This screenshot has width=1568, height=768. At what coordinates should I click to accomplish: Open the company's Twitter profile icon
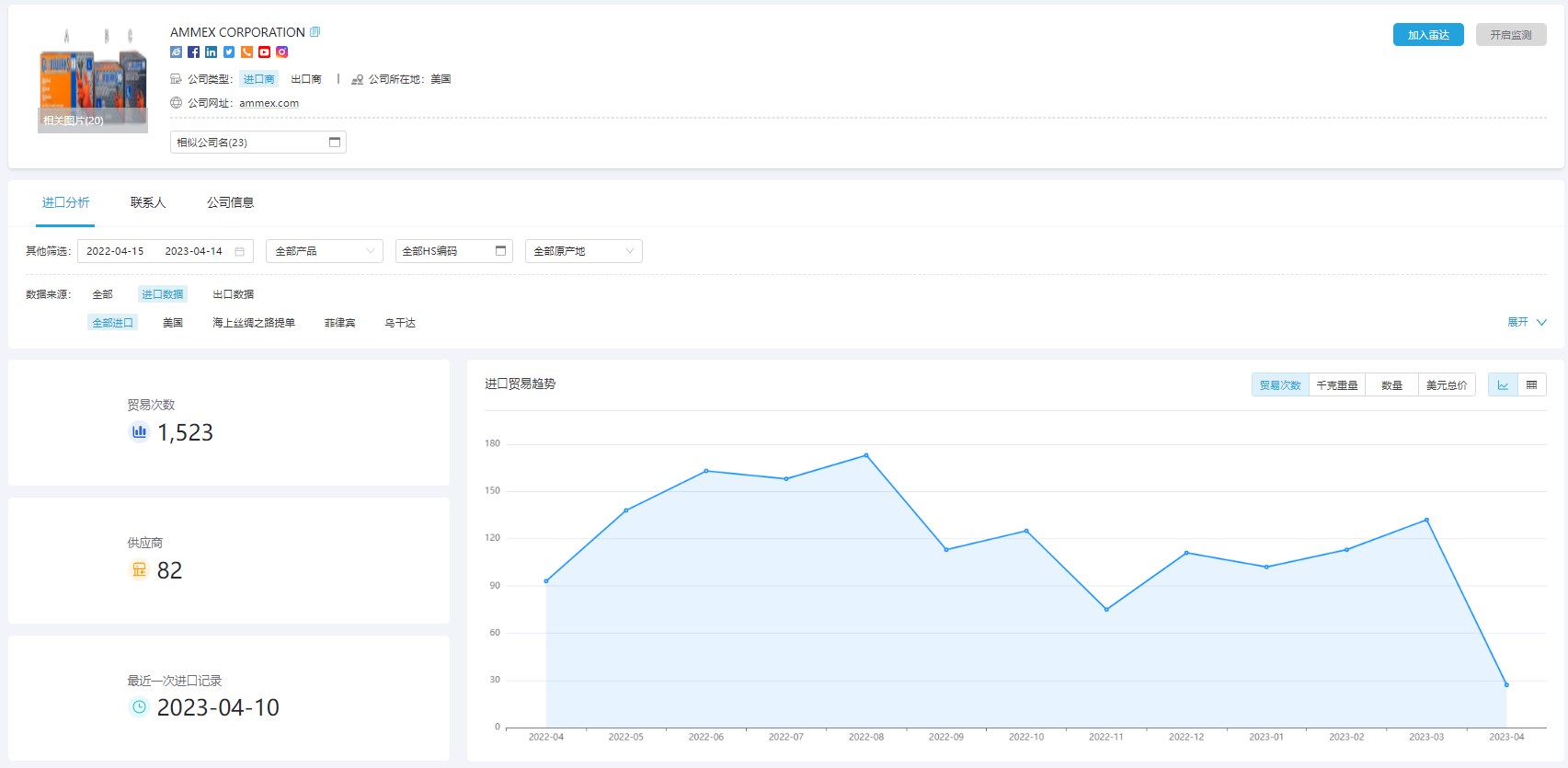coord(229,52)
